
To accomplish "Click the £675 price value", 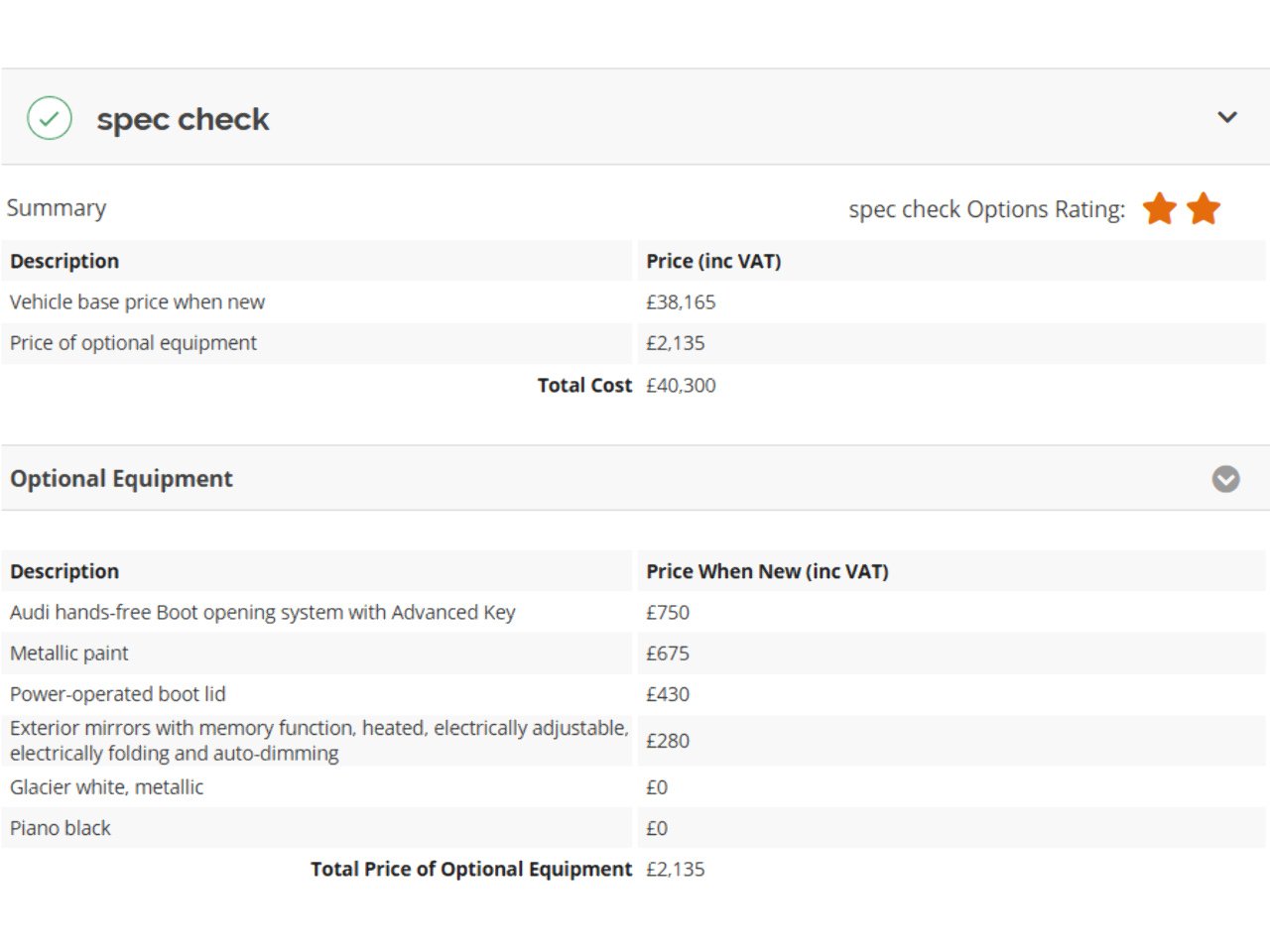I will [668, 654].
